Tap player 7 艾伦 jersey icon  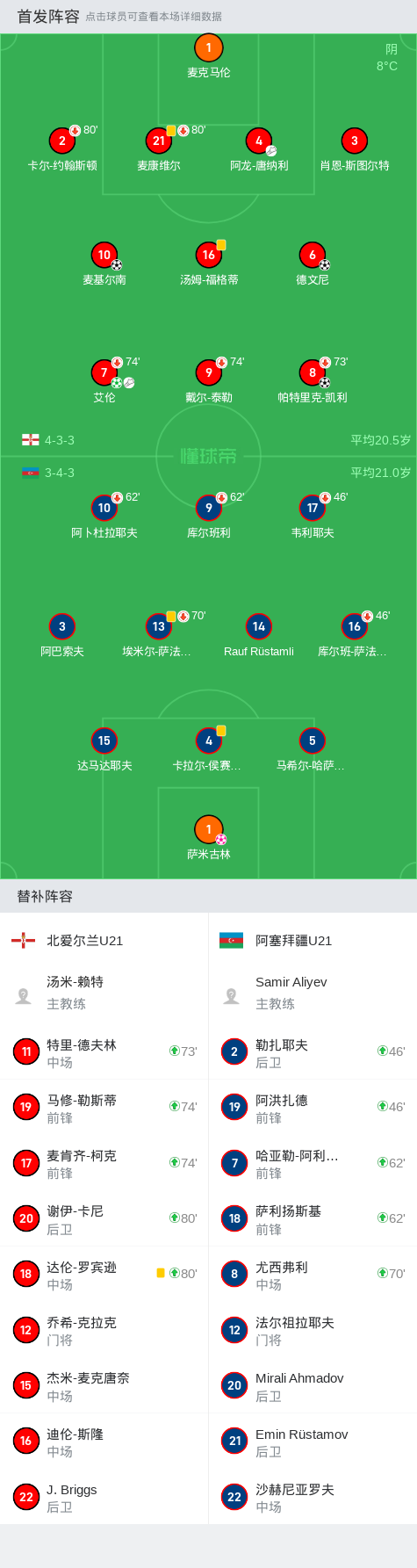point(104,372)
